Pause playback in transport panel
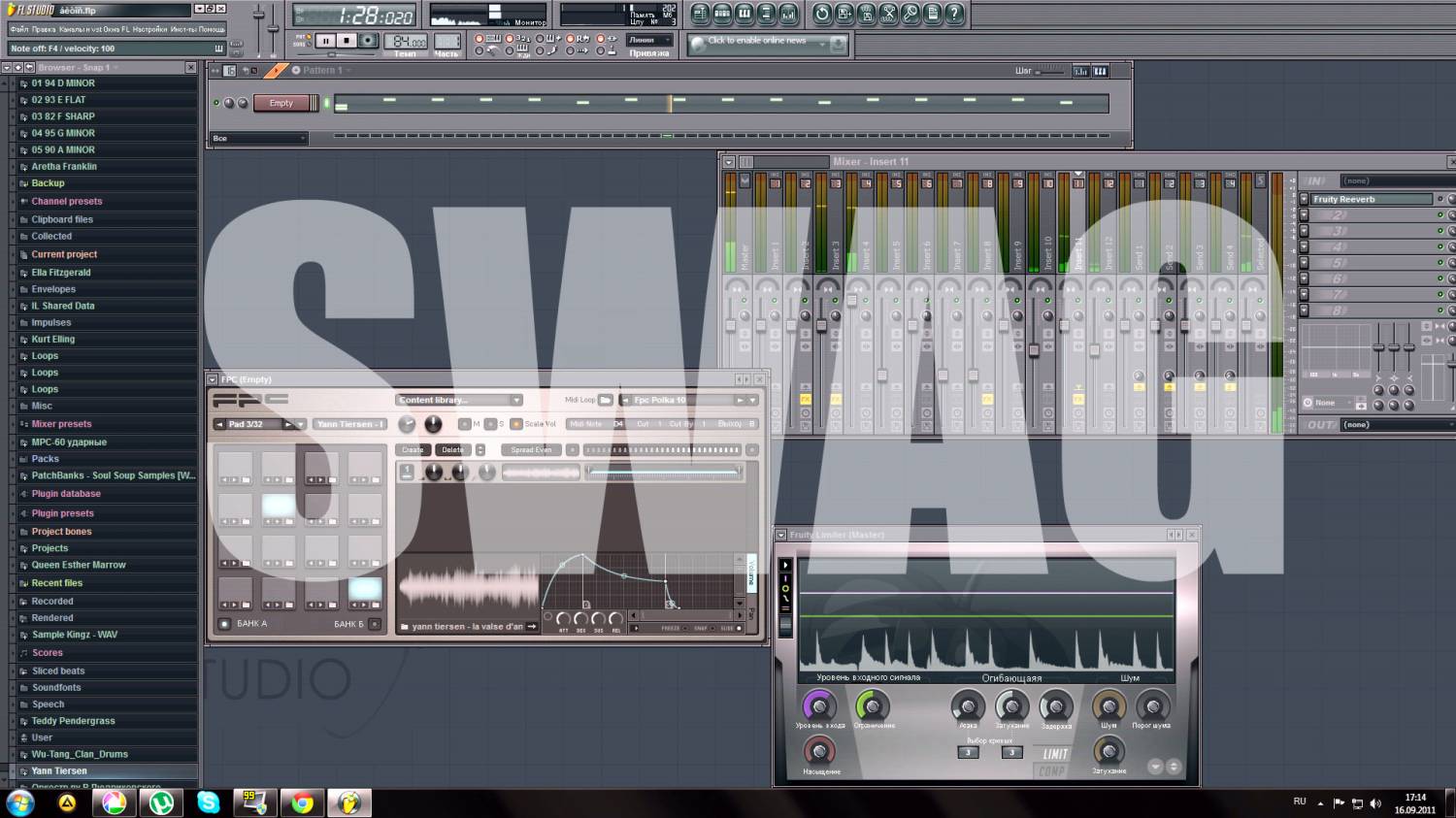Screen dimensions: 1456x818 point(326,41)
